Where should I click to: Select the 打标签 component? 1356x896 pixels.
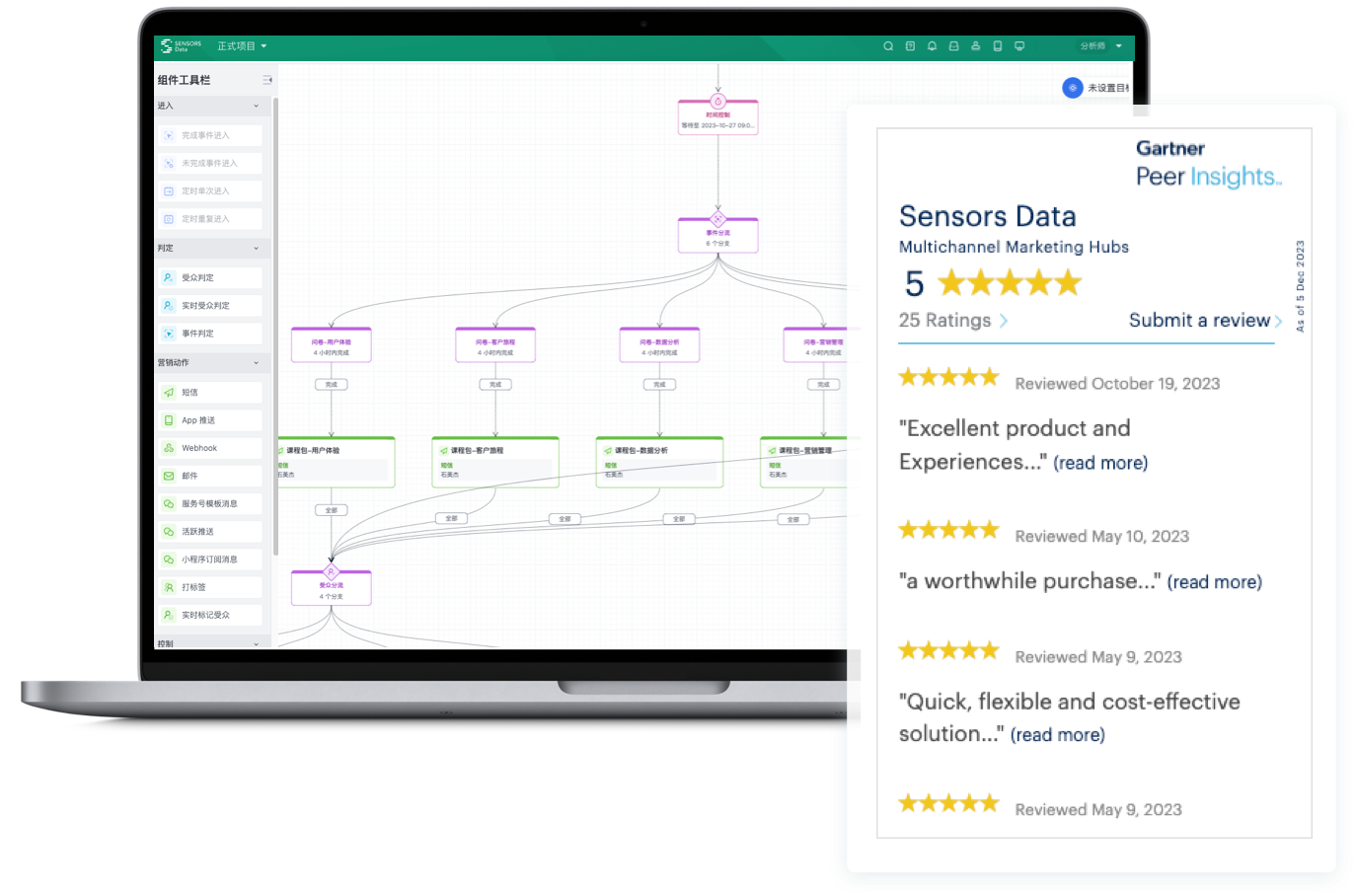(x=209, y=587)
